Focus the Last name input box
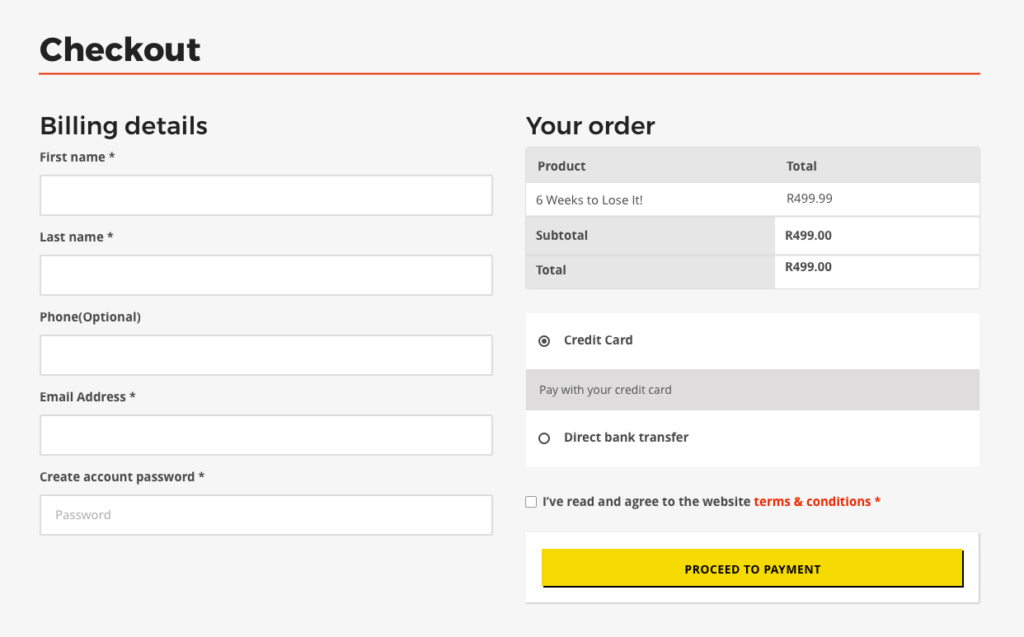 [266, 275]
